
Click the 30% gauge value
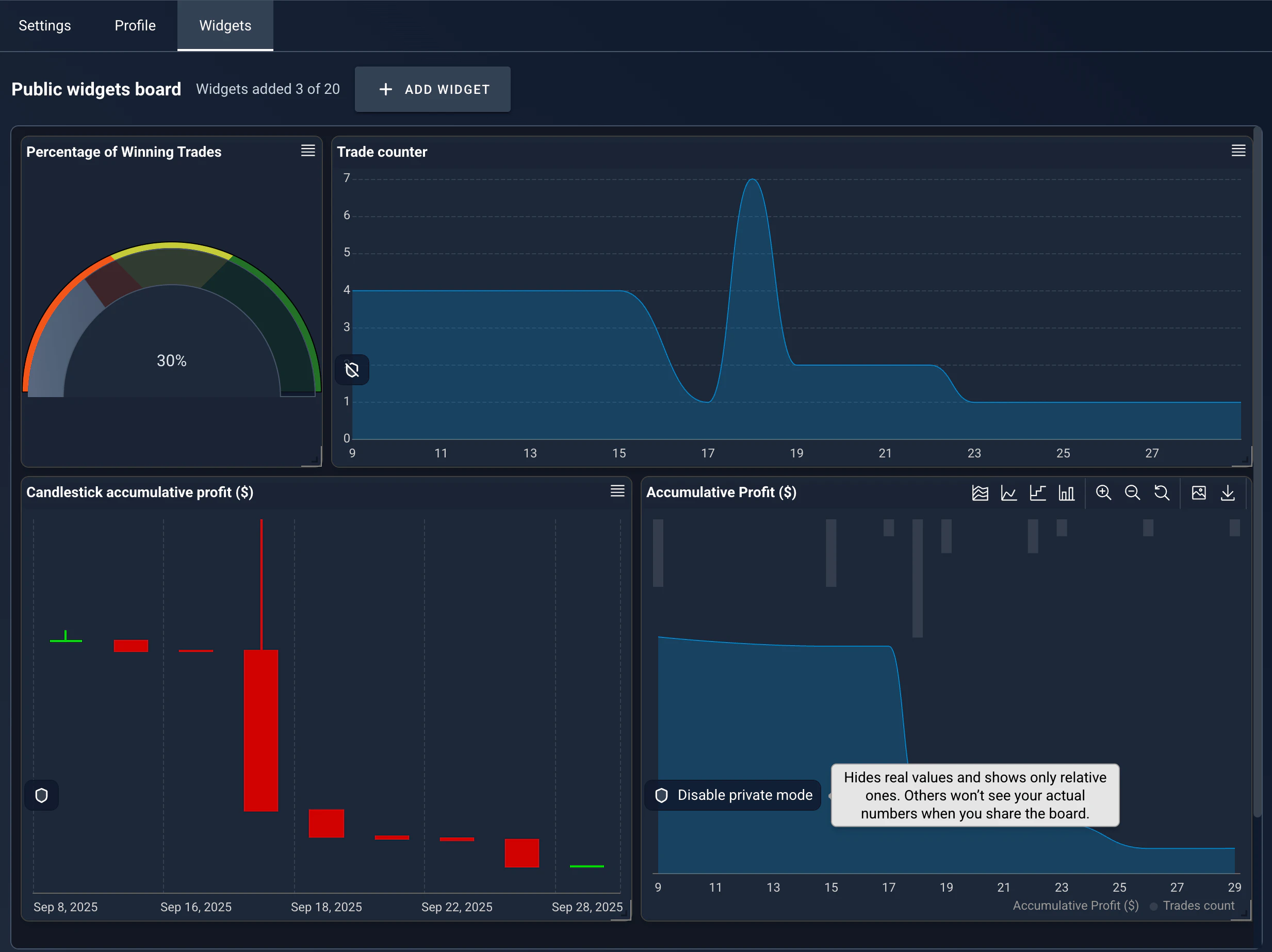point(172,360)
